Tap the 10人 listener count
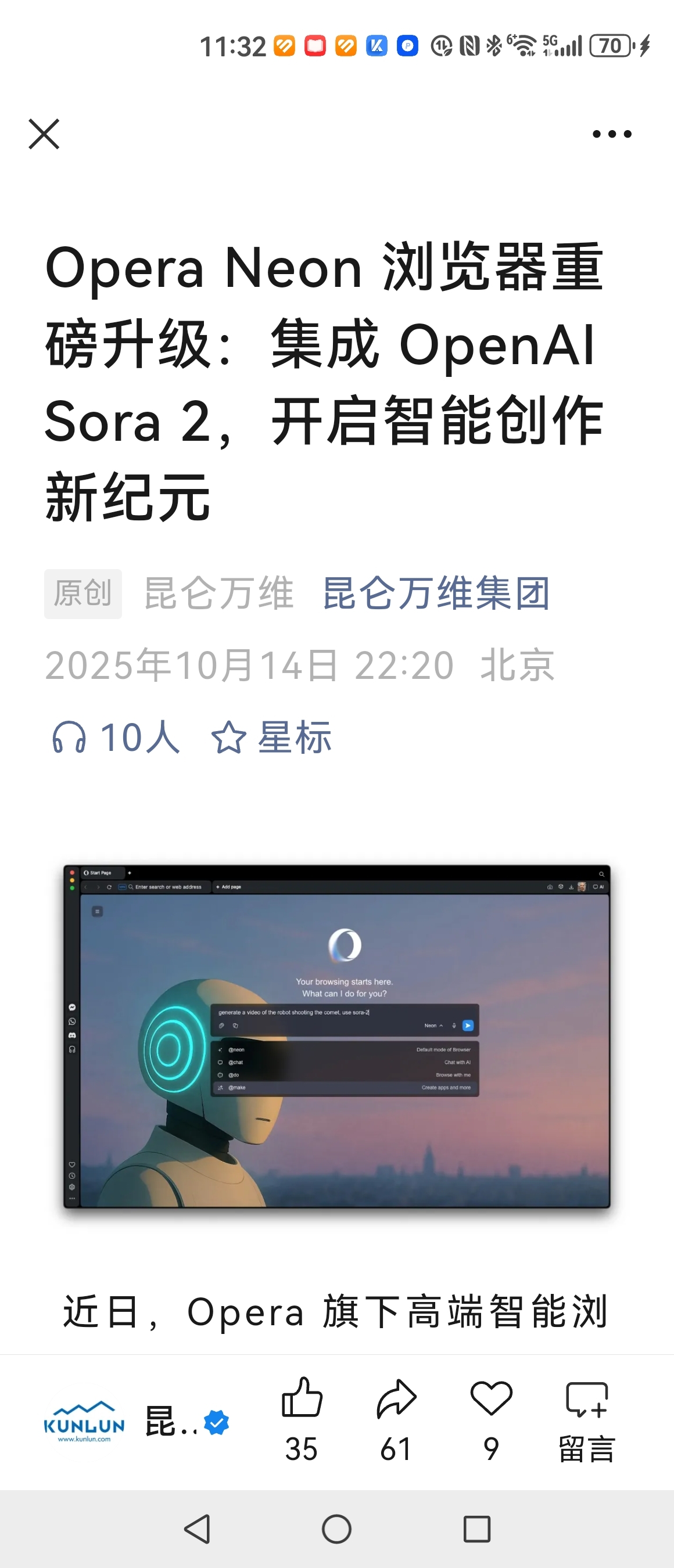Image resolution: width=674 pixels, height=1568 pixels. [140, 737]
